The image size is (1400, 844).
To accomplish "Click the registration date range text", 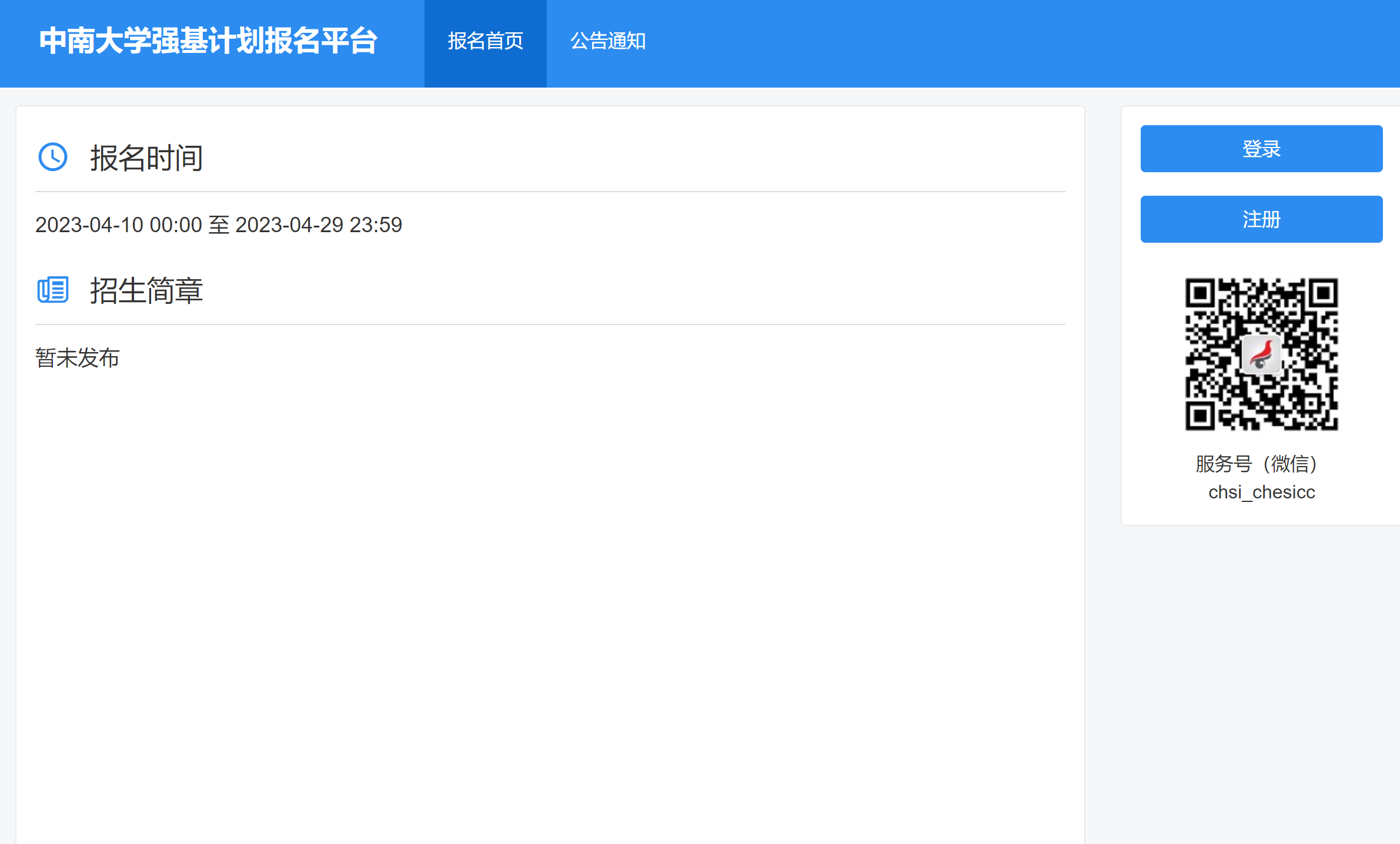I will pyautogui.click(x=219, y=225).
